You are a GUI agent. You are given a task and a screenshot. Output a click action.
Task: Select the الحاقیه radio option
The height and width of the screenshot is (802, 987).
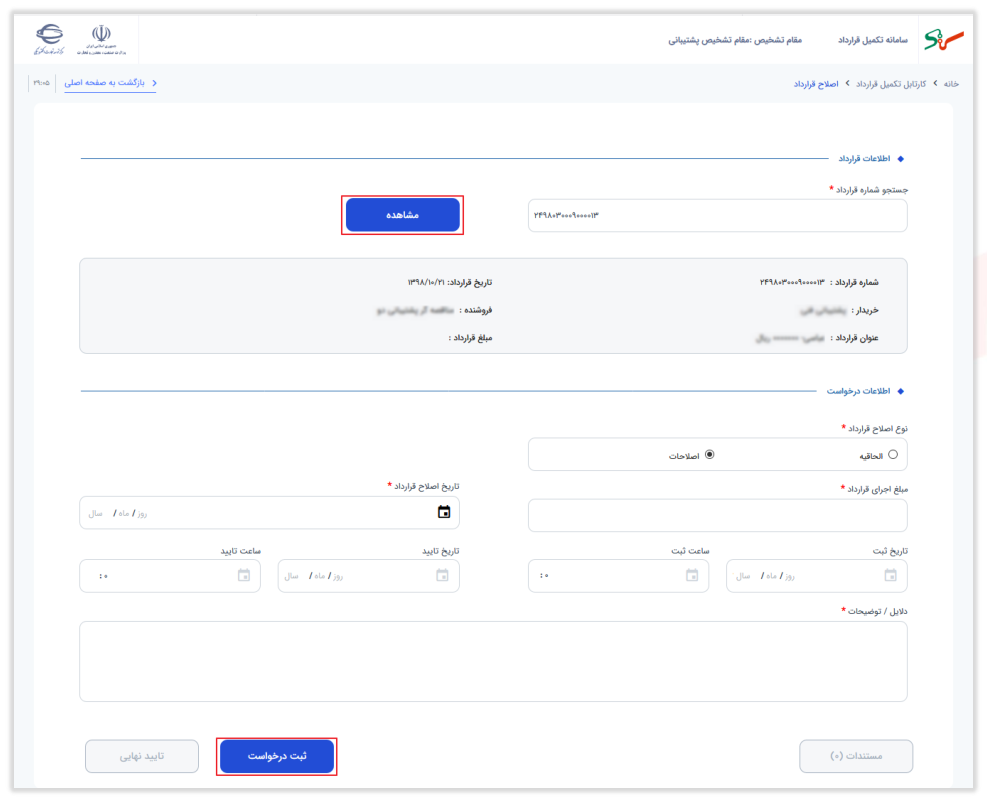click(893, 455)
